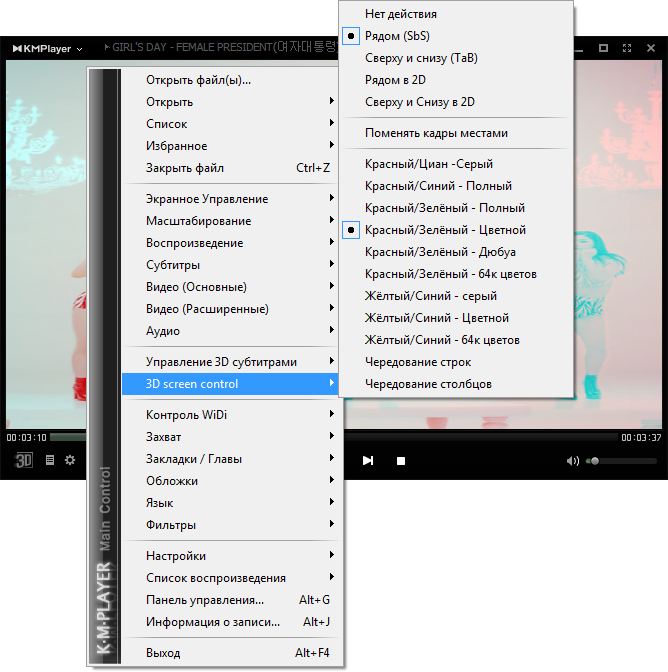The height and width of the screenshot is (672, 668).
Task: Choose Красный/Синий - Полный anaglyph
Action: (456, 186)
